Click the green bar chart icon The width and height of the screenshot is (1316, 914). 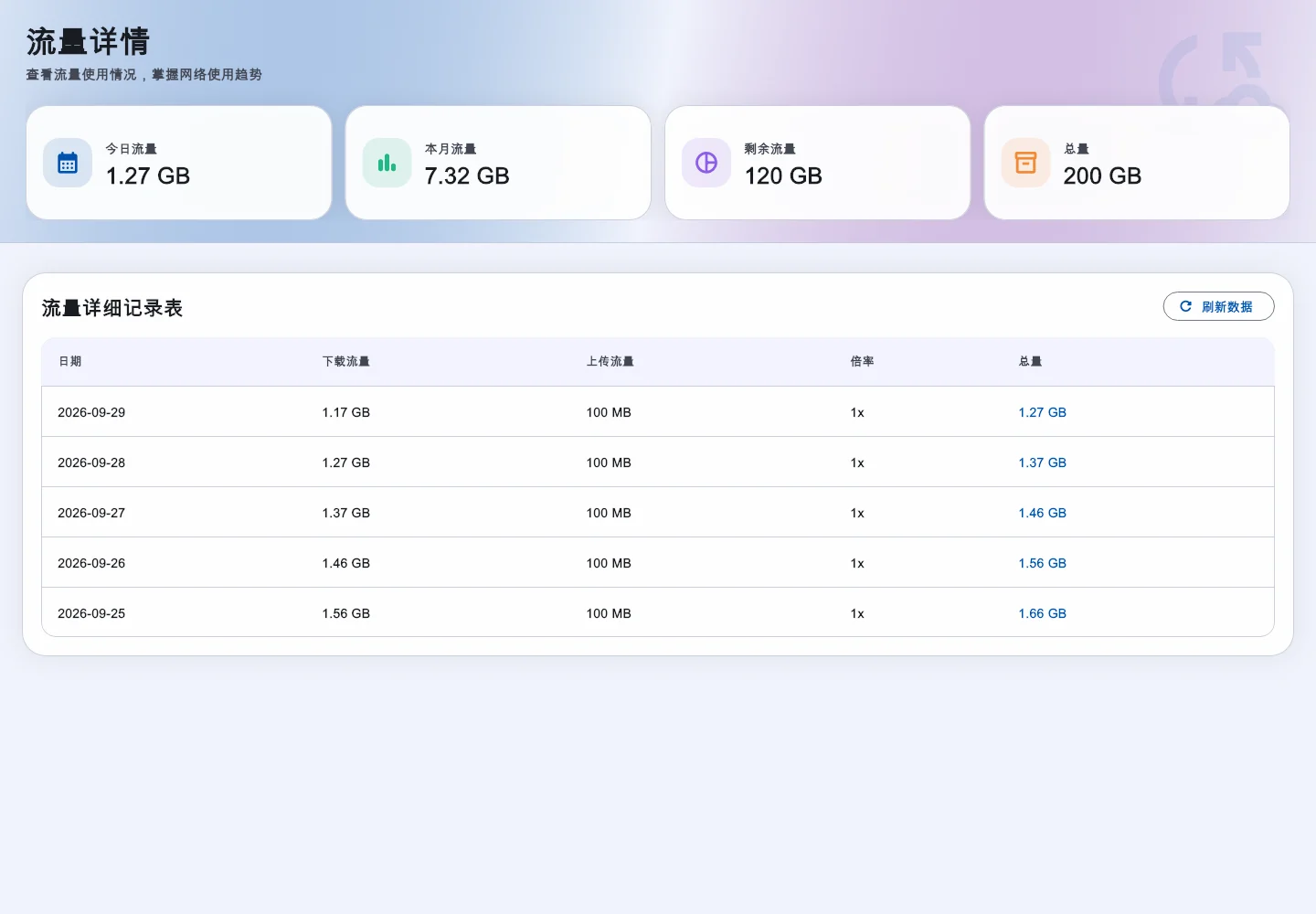387,163
